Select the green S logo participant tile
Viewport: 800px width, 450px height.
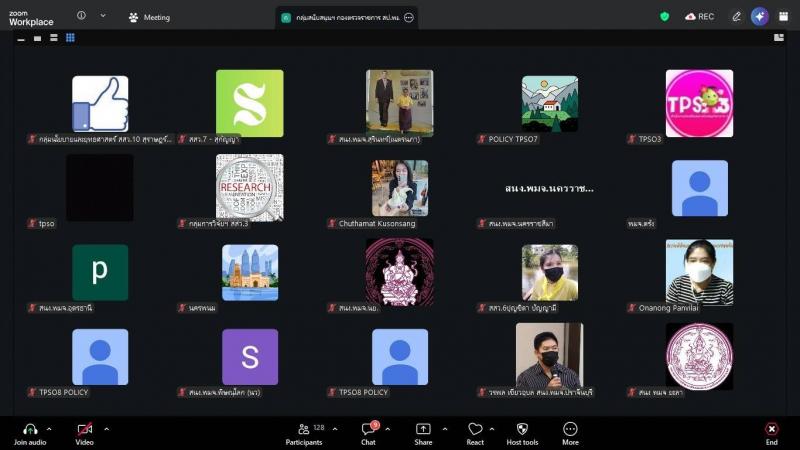(249, 103)
